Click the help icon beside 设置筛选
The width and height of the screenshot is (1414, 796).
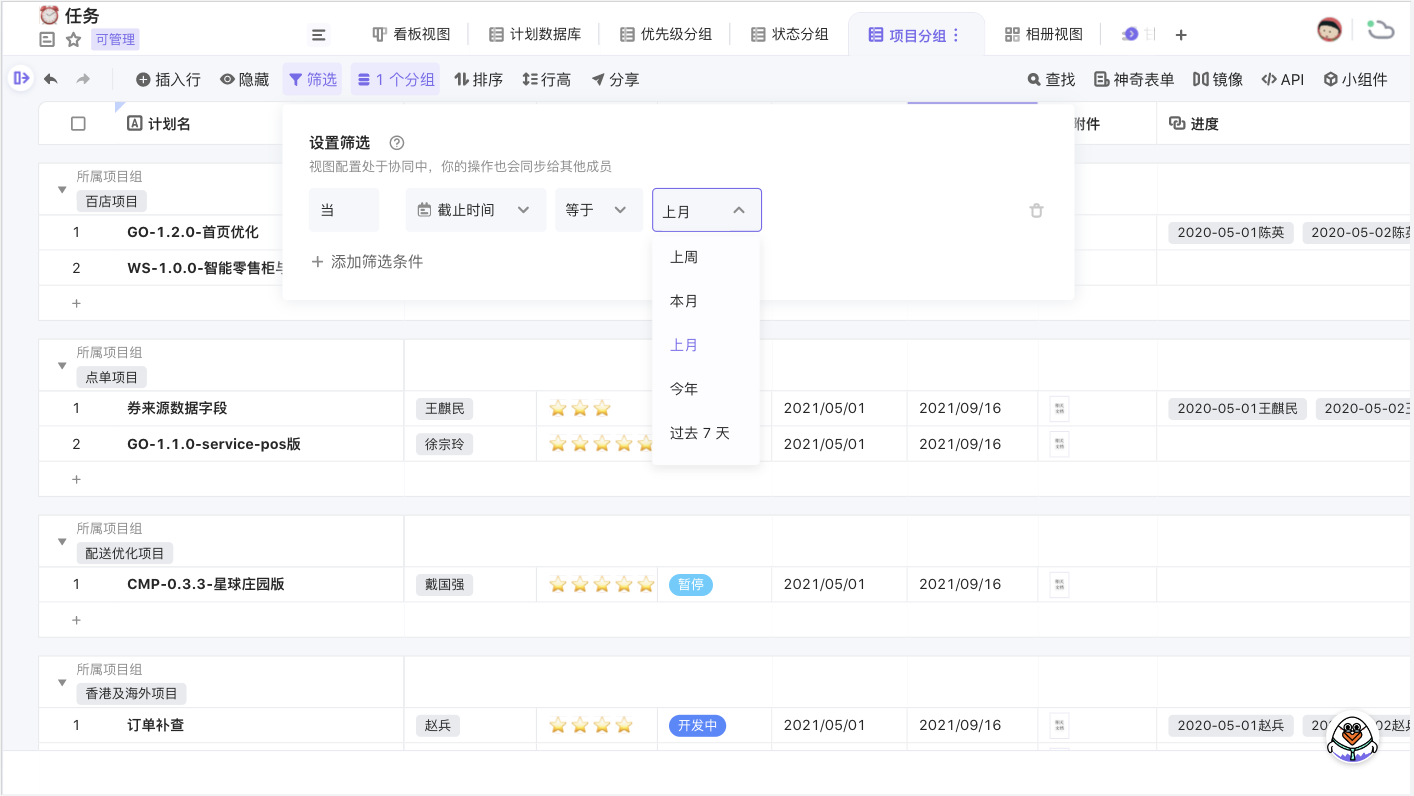396,143
